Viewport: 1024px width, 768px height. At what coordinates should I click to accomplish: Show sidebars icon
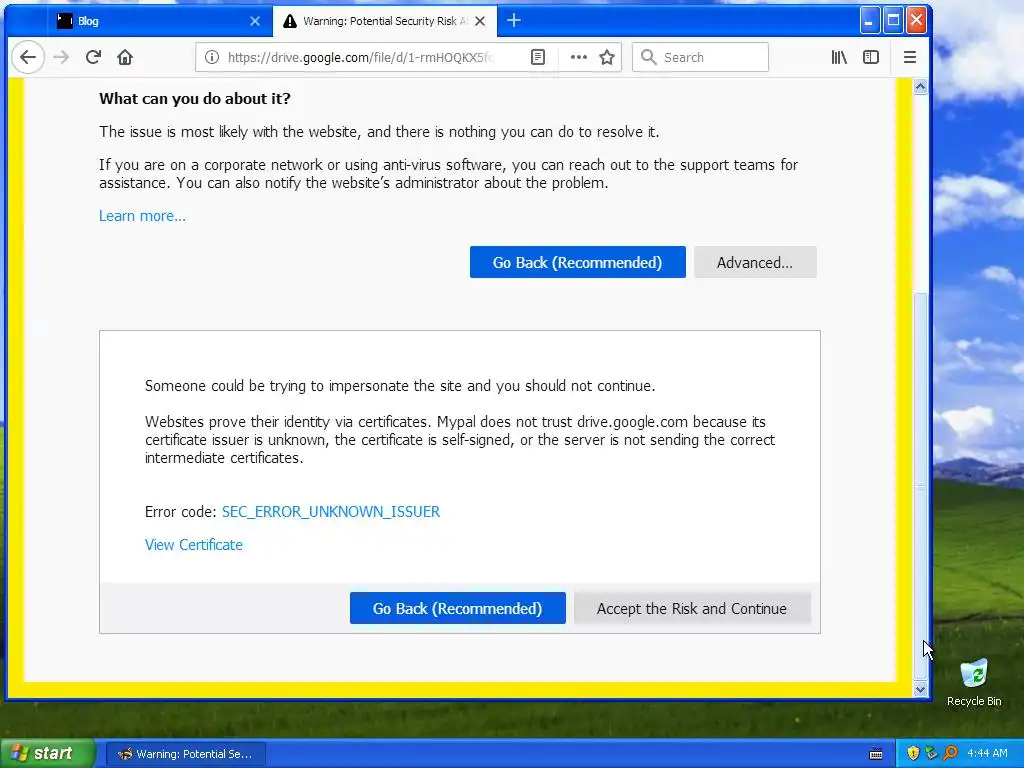tap(871, 57)
